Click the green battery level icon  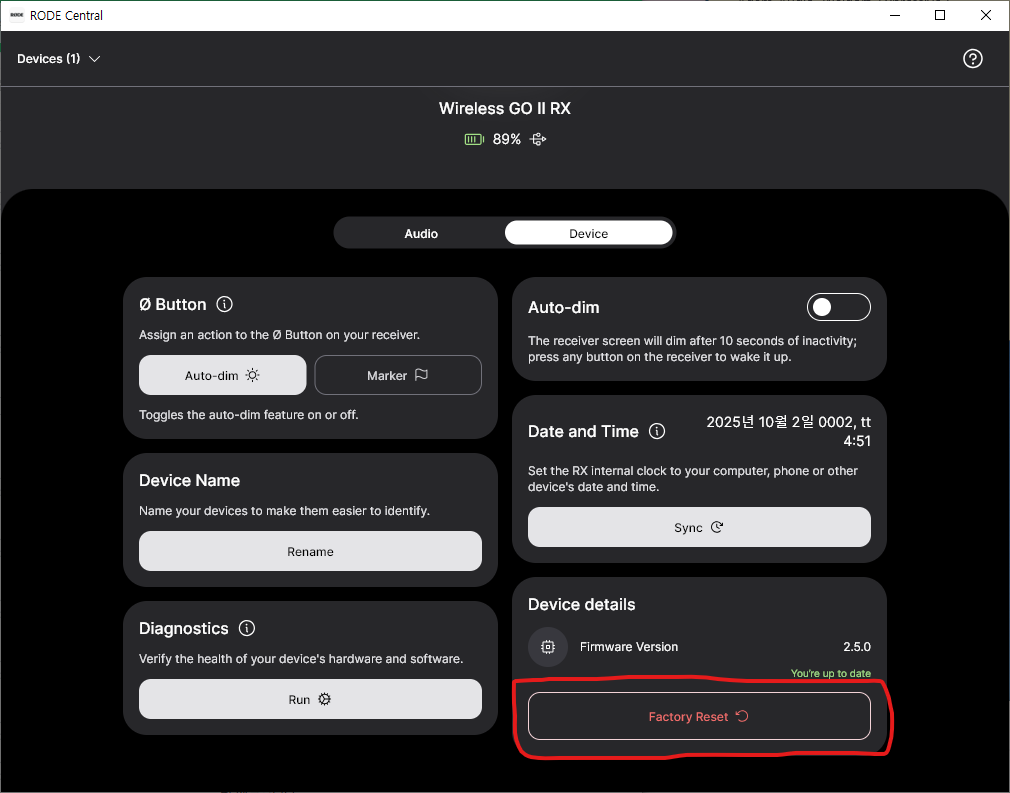(474, 140)
